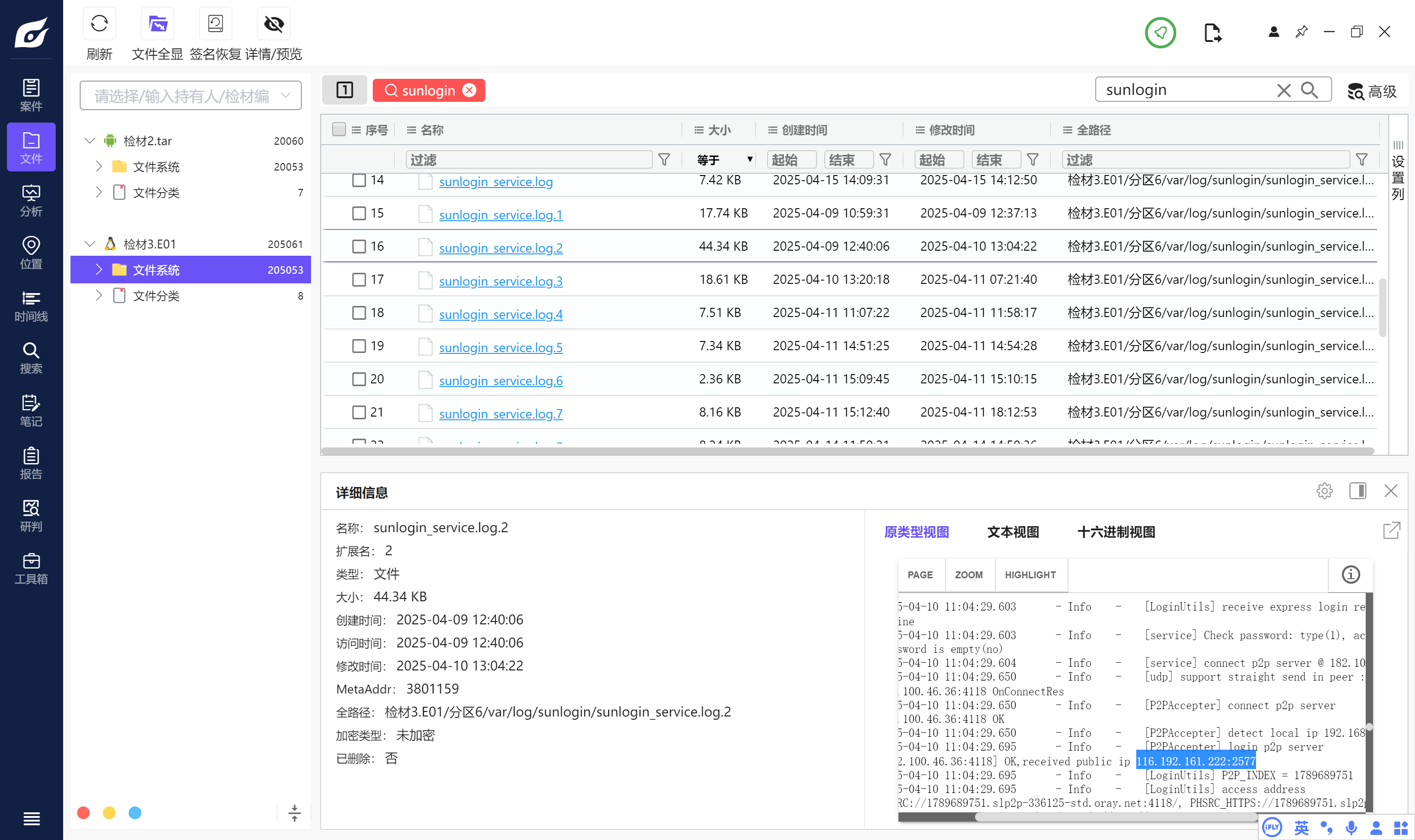The image size is (1415, 840).
Task: Expand 文件分类 under 检材3.E01
Action: [x=99, y=295]
